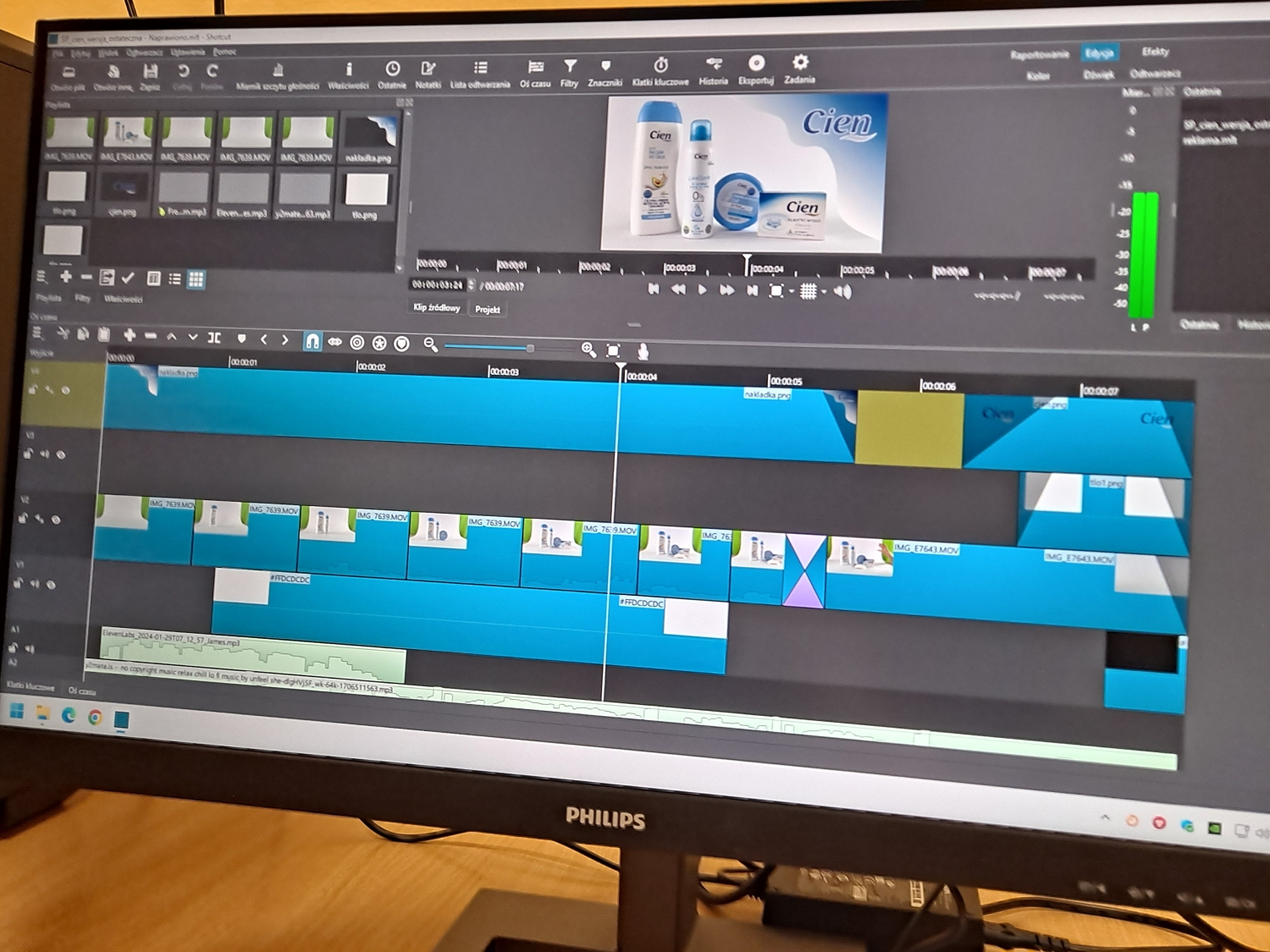The height and width of the screenshot is (952, 1270).
Task: Append clip with timeline plus icon
Action: pyautogui.click(x=130, y=336)
